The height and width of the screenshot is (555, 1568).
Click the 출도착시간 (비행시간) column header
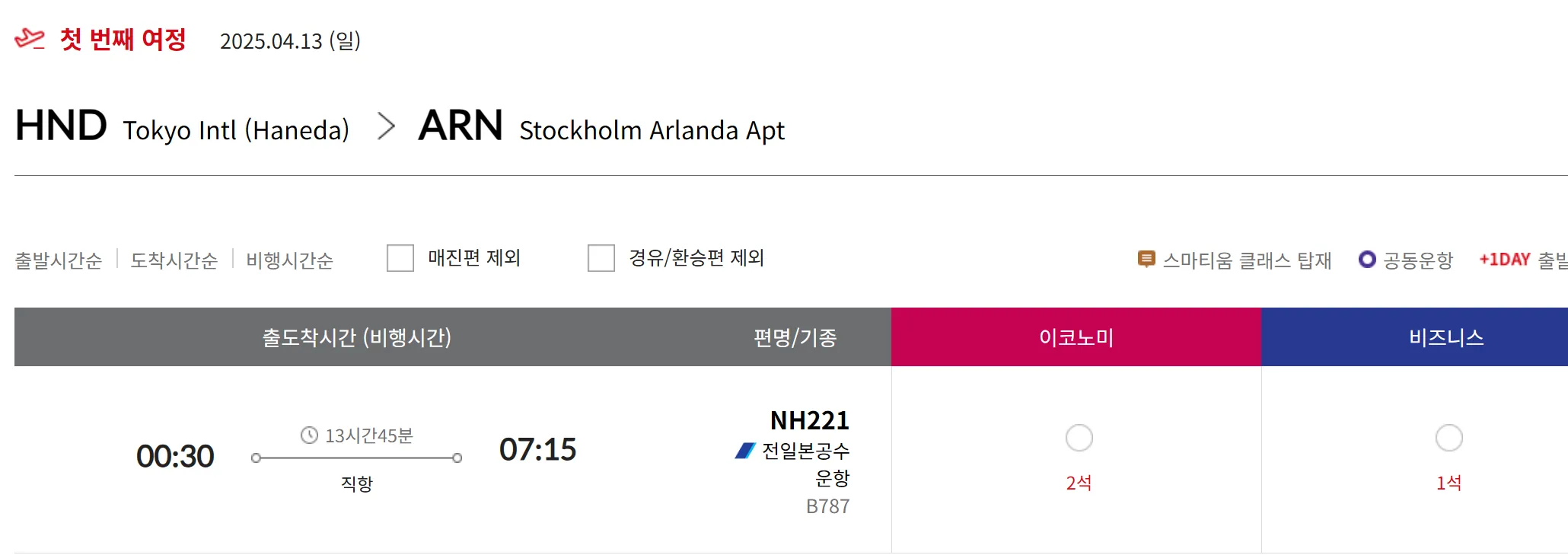(x=357, y=337)
